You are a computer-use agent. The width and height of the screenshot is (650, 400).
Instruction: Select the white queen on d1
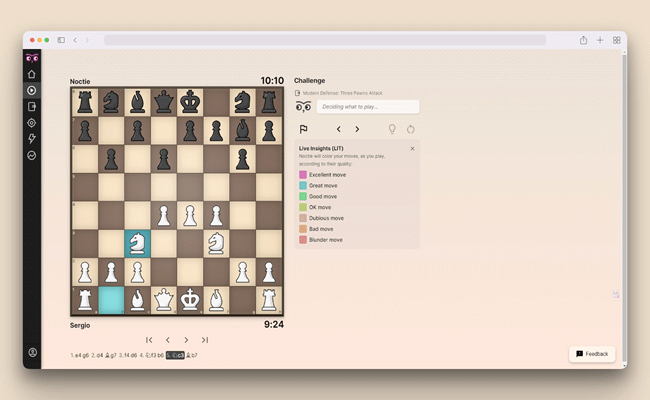pos(163,300)
